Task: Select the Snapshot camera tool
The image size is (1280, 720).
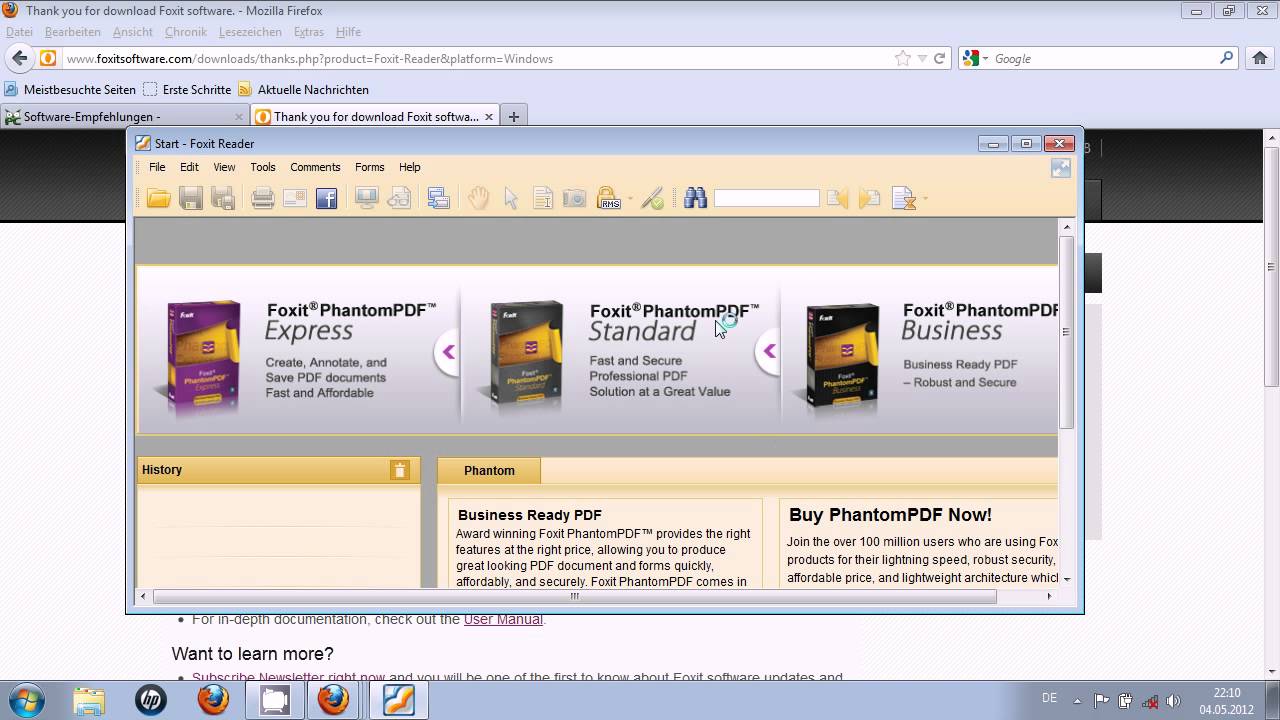Action: click(575, 198)
